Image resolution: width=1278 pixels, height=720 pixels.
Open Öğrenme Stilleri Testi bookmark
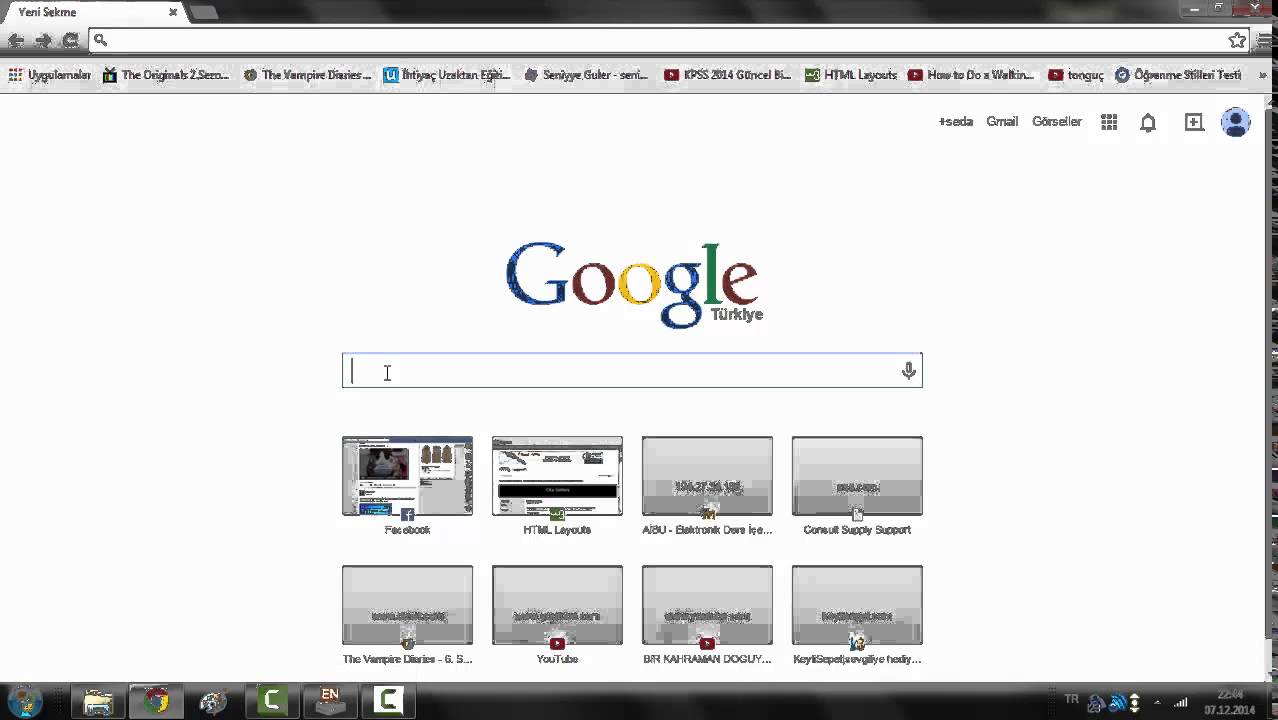(x=1178, y=75)
